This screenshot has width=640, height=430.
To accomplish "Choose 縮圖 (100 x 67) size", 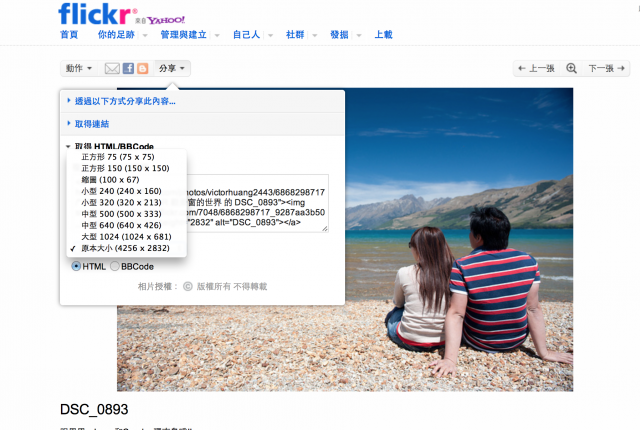I will tap(126, 180).
